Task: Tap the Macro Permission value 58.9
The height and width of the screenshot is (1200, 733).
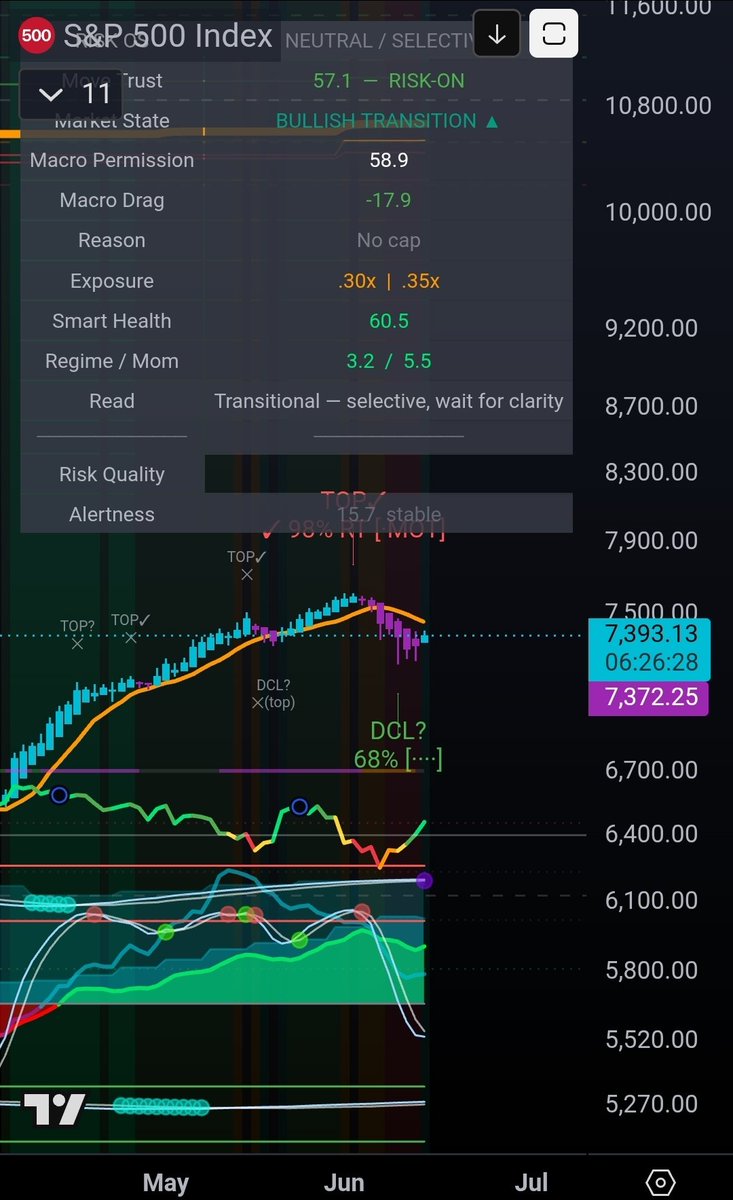Action: (x=388, y=160)
